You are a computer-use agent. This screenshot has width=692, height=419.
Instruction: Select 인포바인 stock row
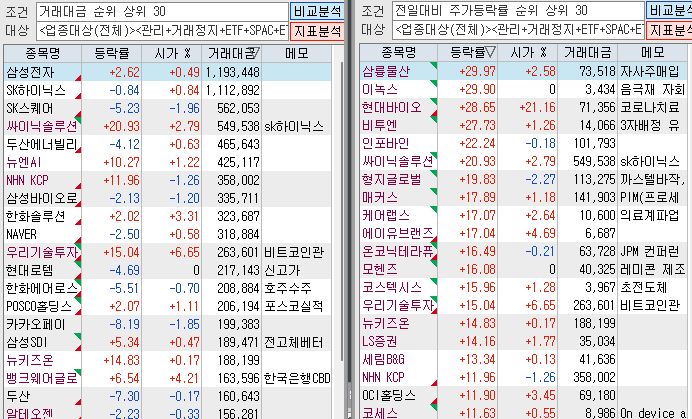(x=523, y=143)
